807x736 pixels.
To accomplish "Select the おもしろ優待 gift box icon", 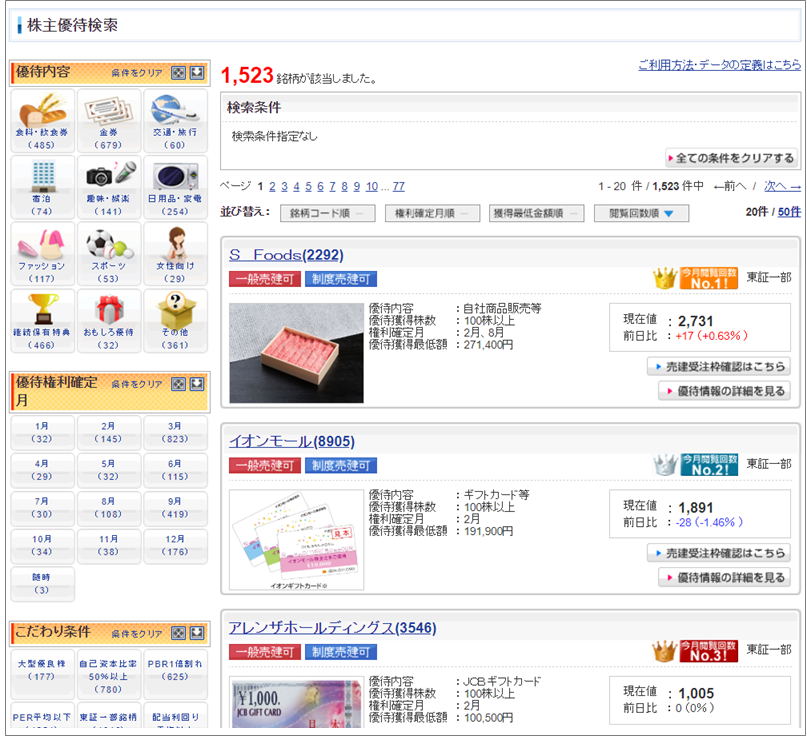I will (109, 321).
